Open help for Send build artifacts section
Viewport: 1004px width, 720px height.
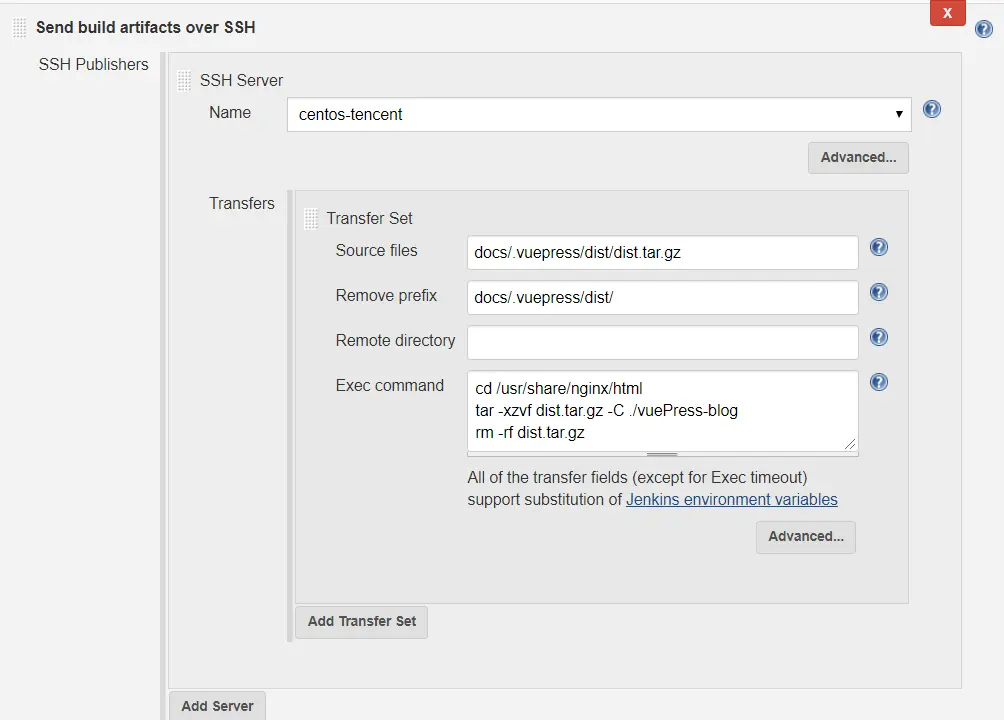(984, 29)
